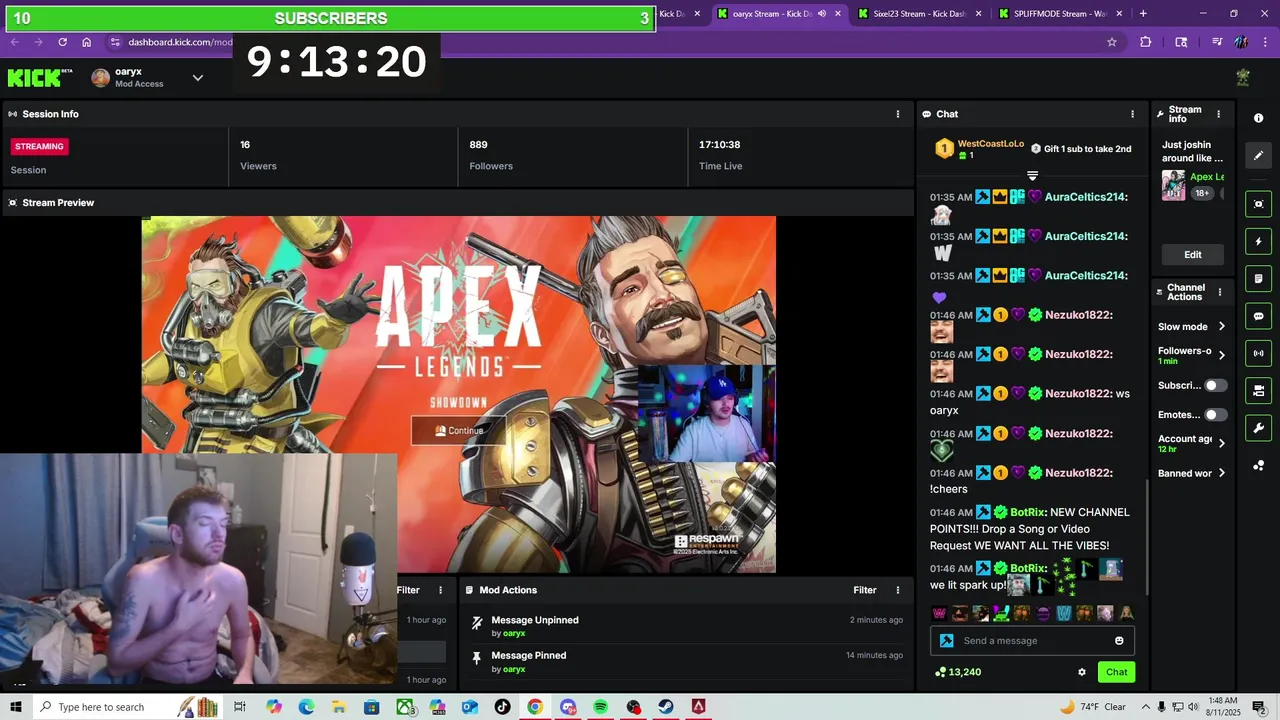Click Continue button in stream preview
The height and width of the screenshot is (720, 1280).
(x=459, y=431)
